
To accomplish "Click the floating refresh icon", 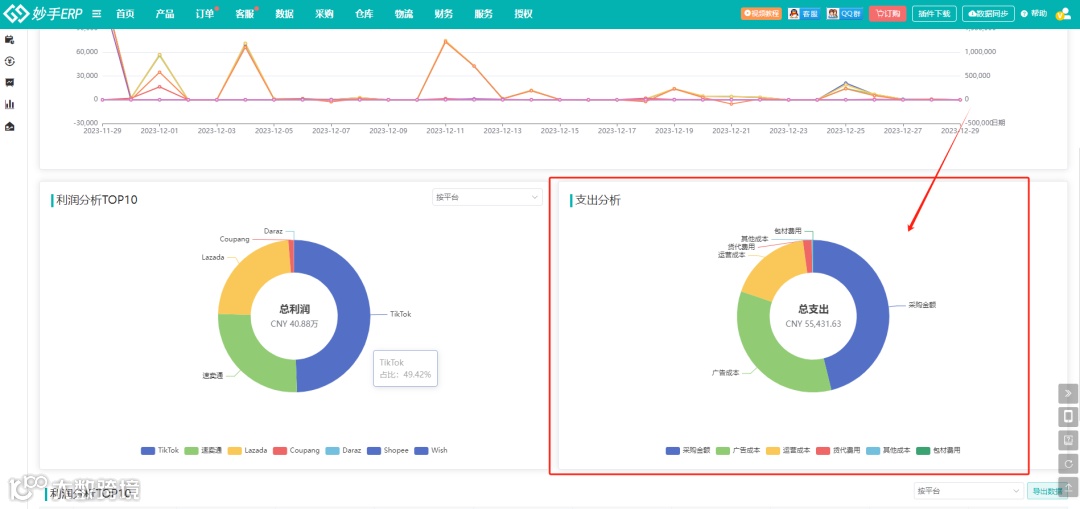I will (1068, 464).
